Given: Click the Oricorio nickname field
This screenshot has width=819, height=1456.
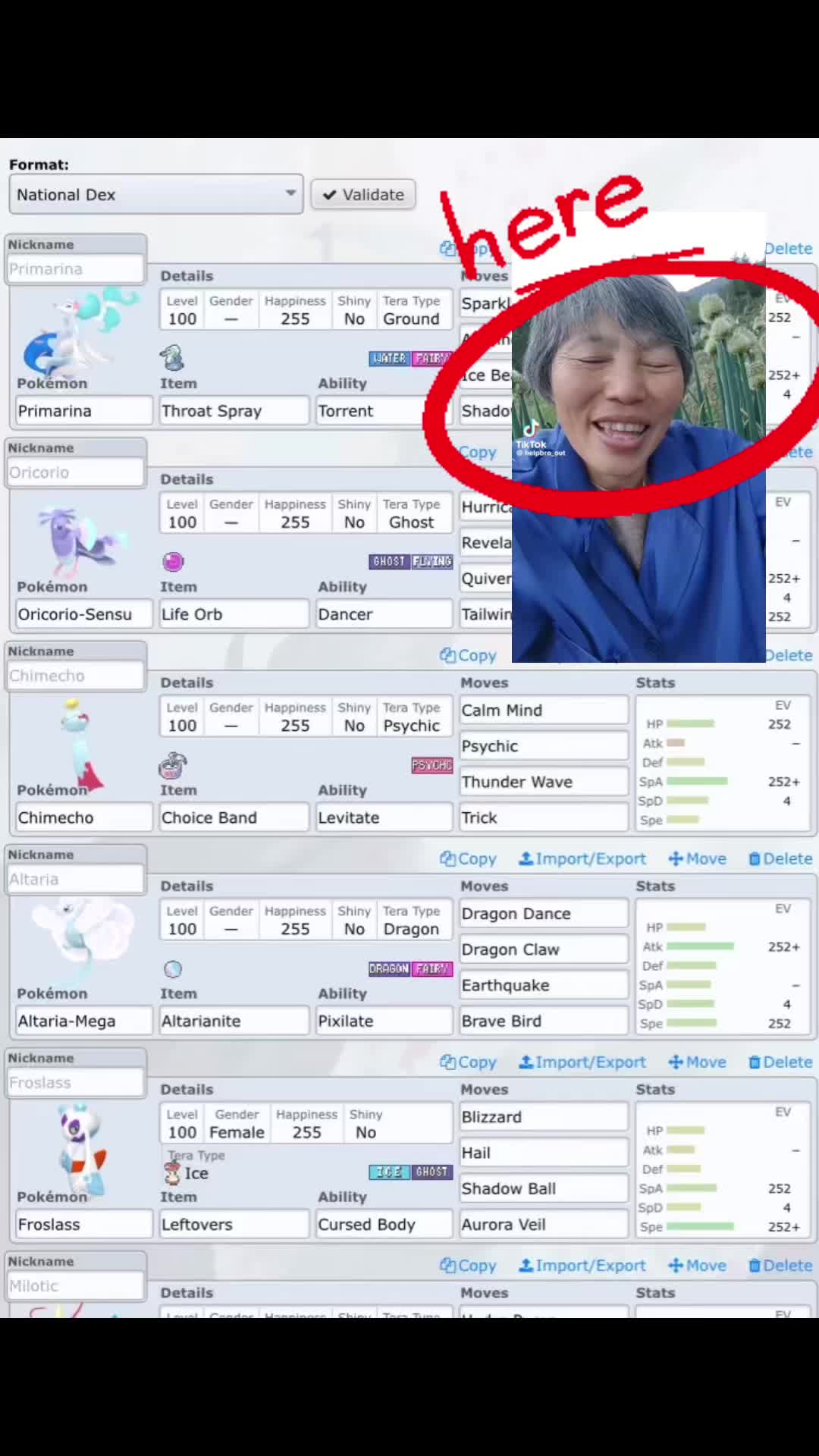Looking at the screenshot, I should pyautogui.click(x=76, y=472).
